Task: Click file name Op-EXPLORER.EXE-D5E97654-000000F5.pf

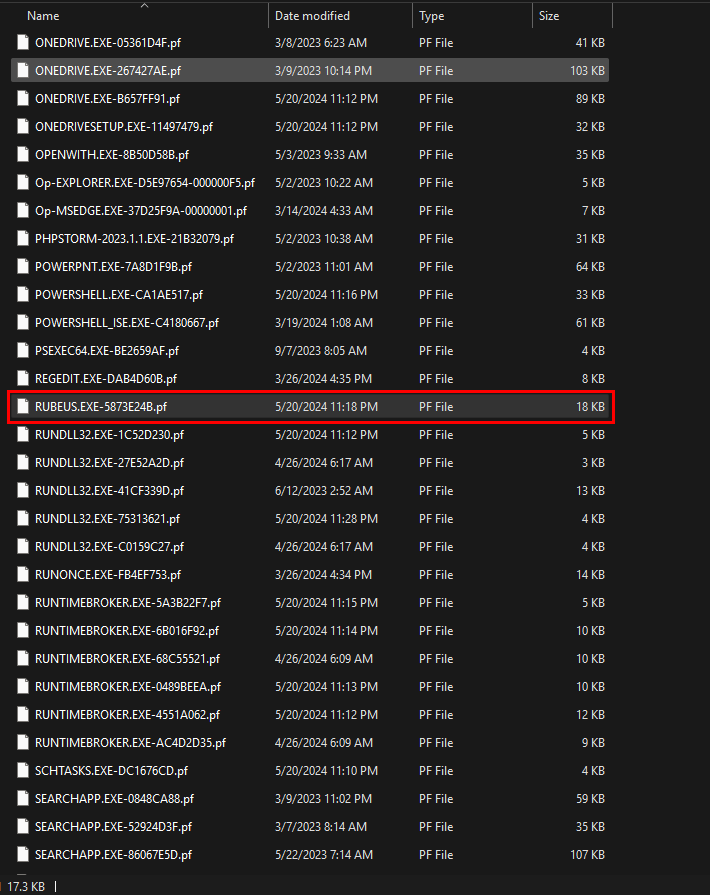Action: [145, 183]
